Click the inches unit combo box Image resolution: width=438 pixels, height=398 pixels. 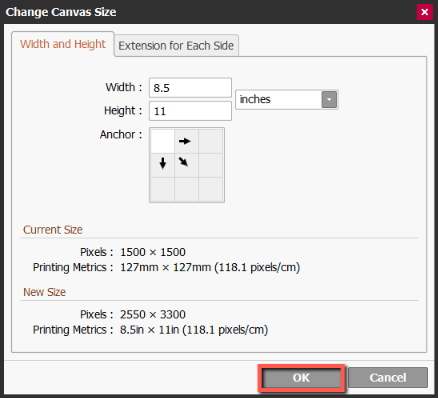click(x=287, y=99)
